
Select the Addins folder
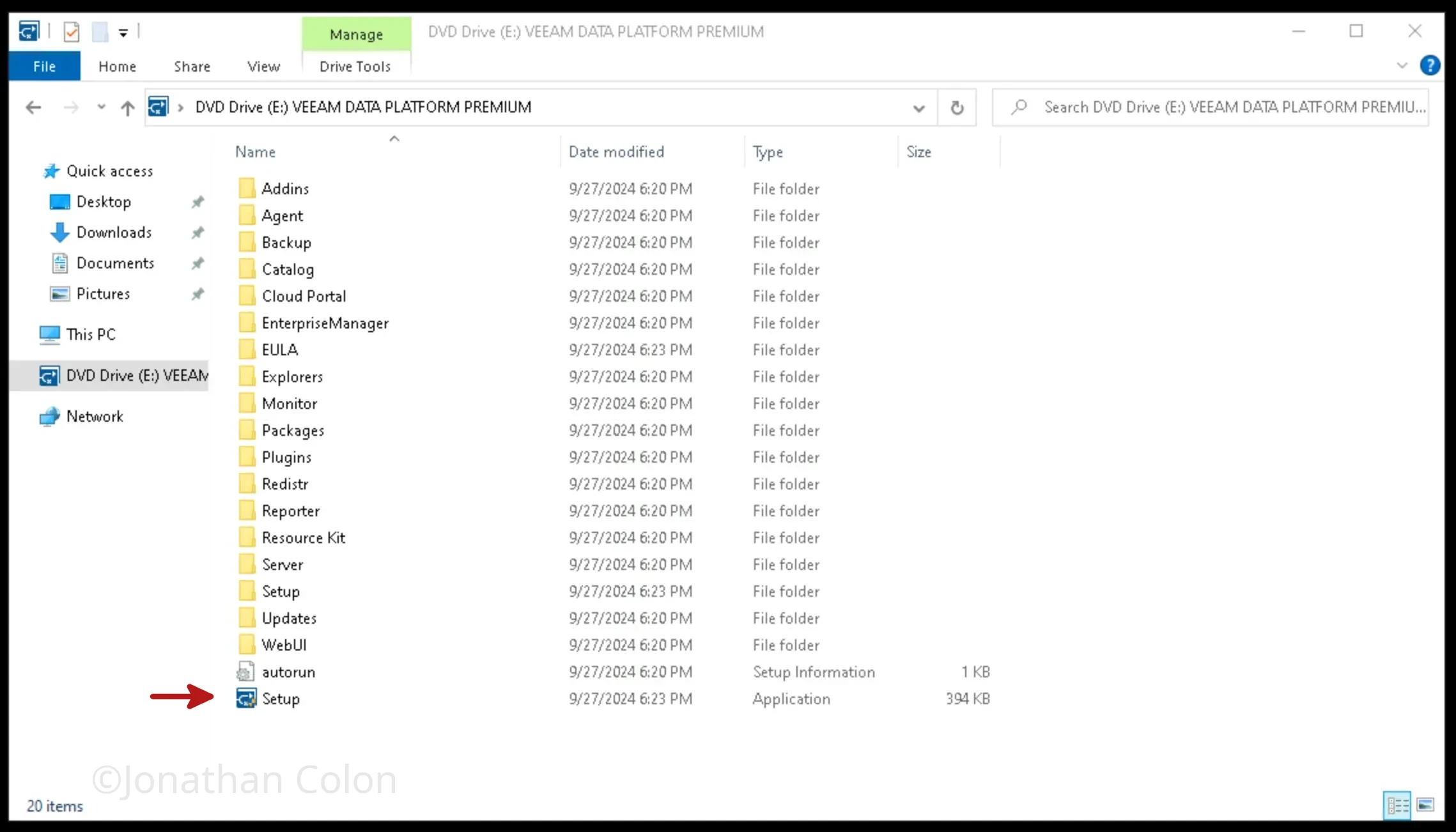(x=274, y=189)
